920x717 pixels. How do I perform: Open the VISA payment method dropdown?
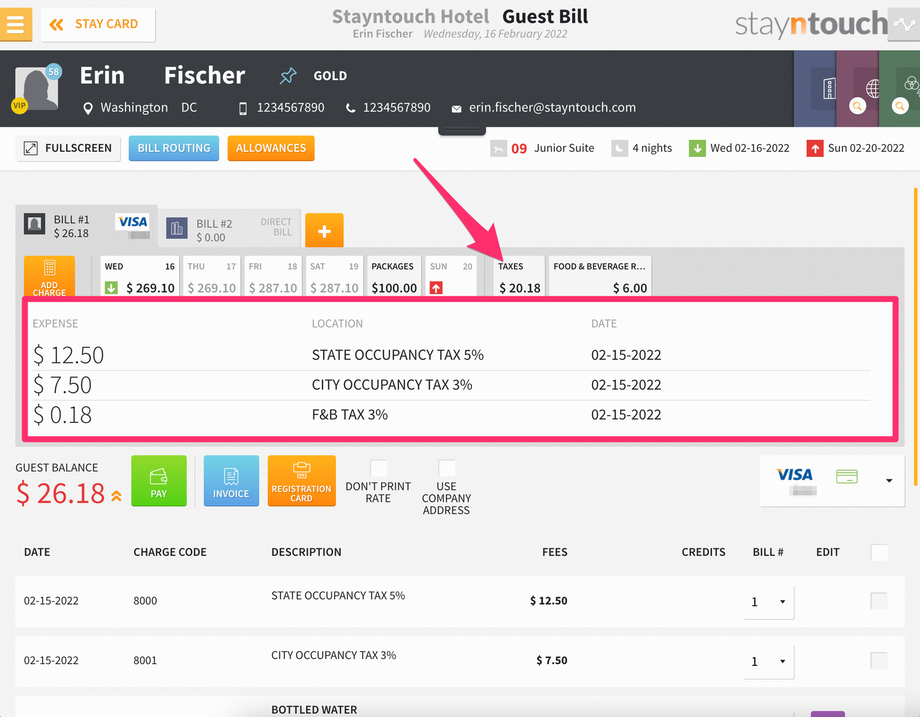(x=832, y=481)
